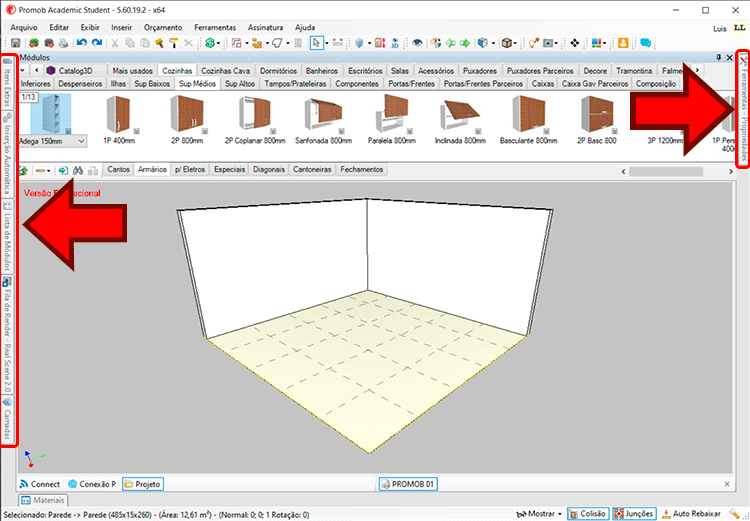750x521 pixels.
Task: Toggle the Junções option in status bar
Action: point(634,513)
